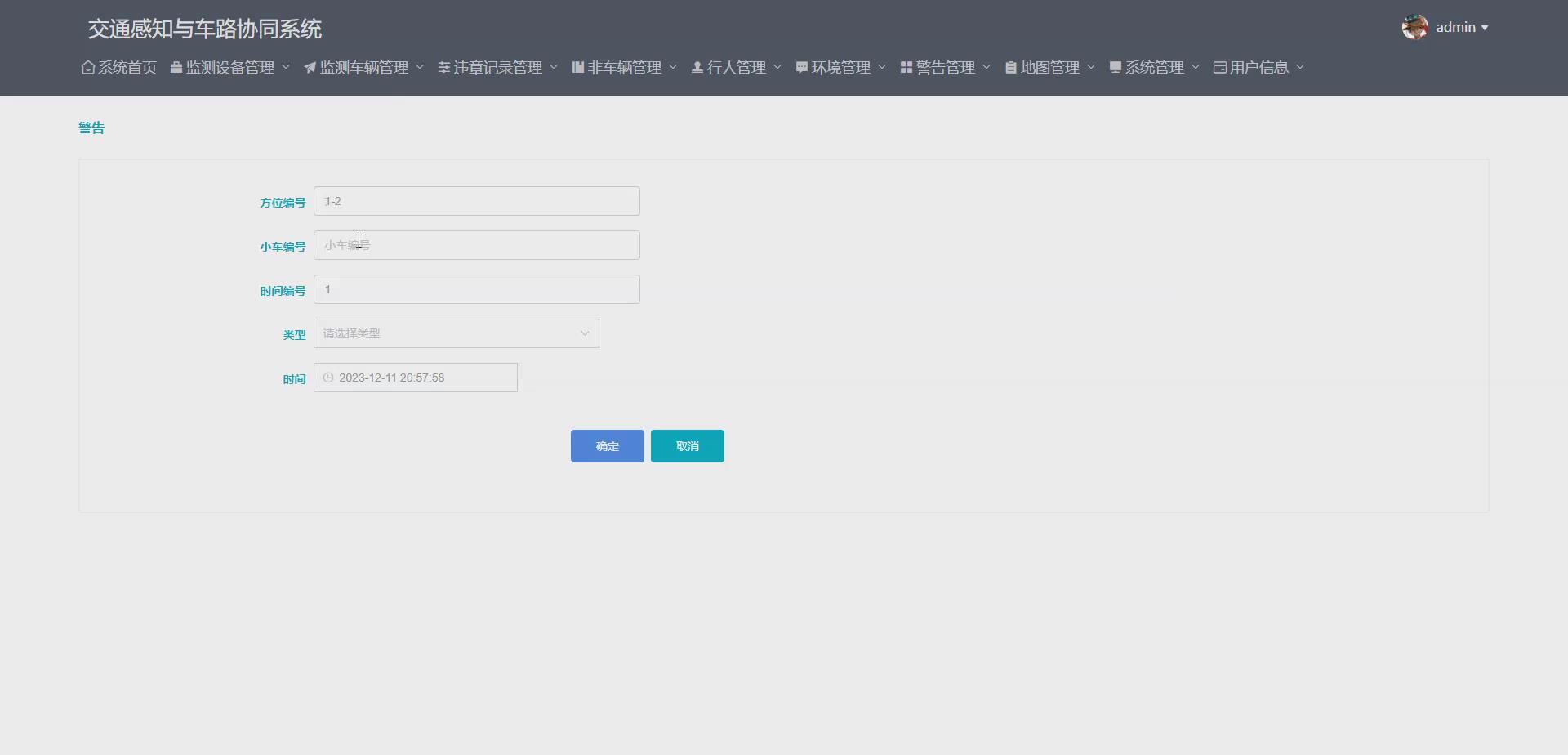The width and height of the screenshot is (1568, 755).
Task: Click the person icon of 行人管理
Action: point(697,68)
